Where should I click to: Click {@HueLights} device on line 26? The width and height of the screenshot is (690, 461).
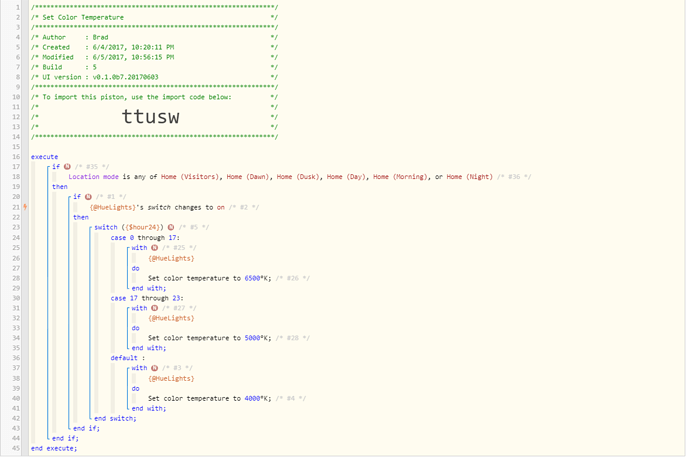tap(171, 258)
